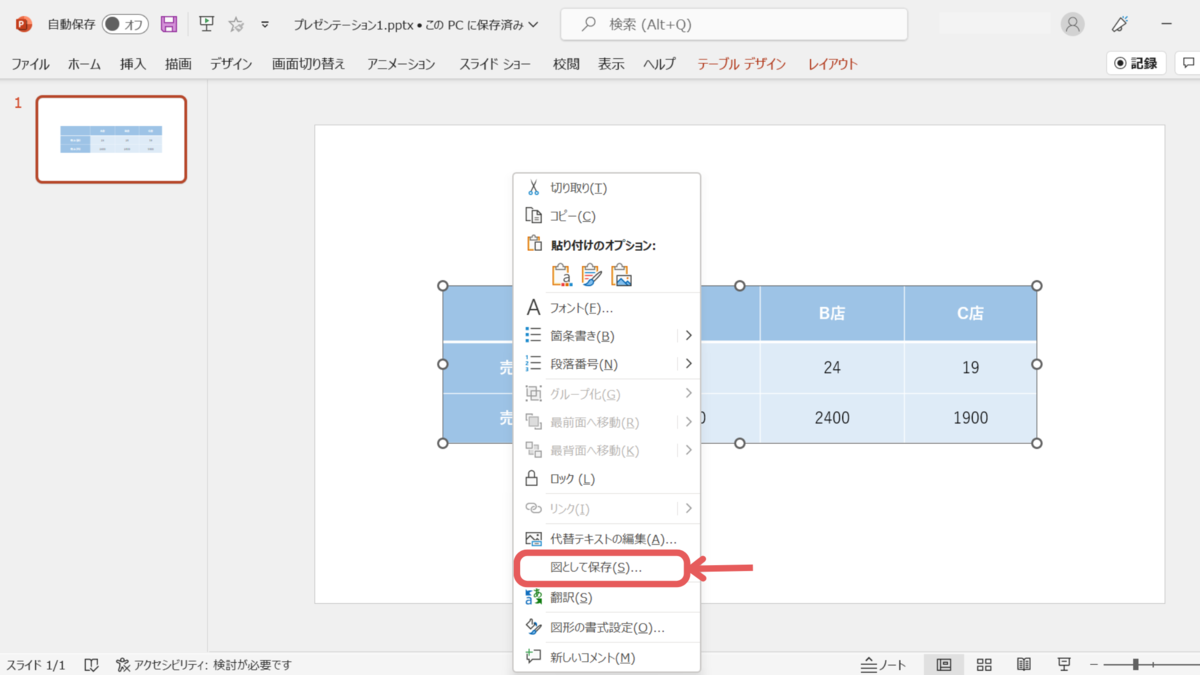Click the C店 header cell in table

coord(970,313)
